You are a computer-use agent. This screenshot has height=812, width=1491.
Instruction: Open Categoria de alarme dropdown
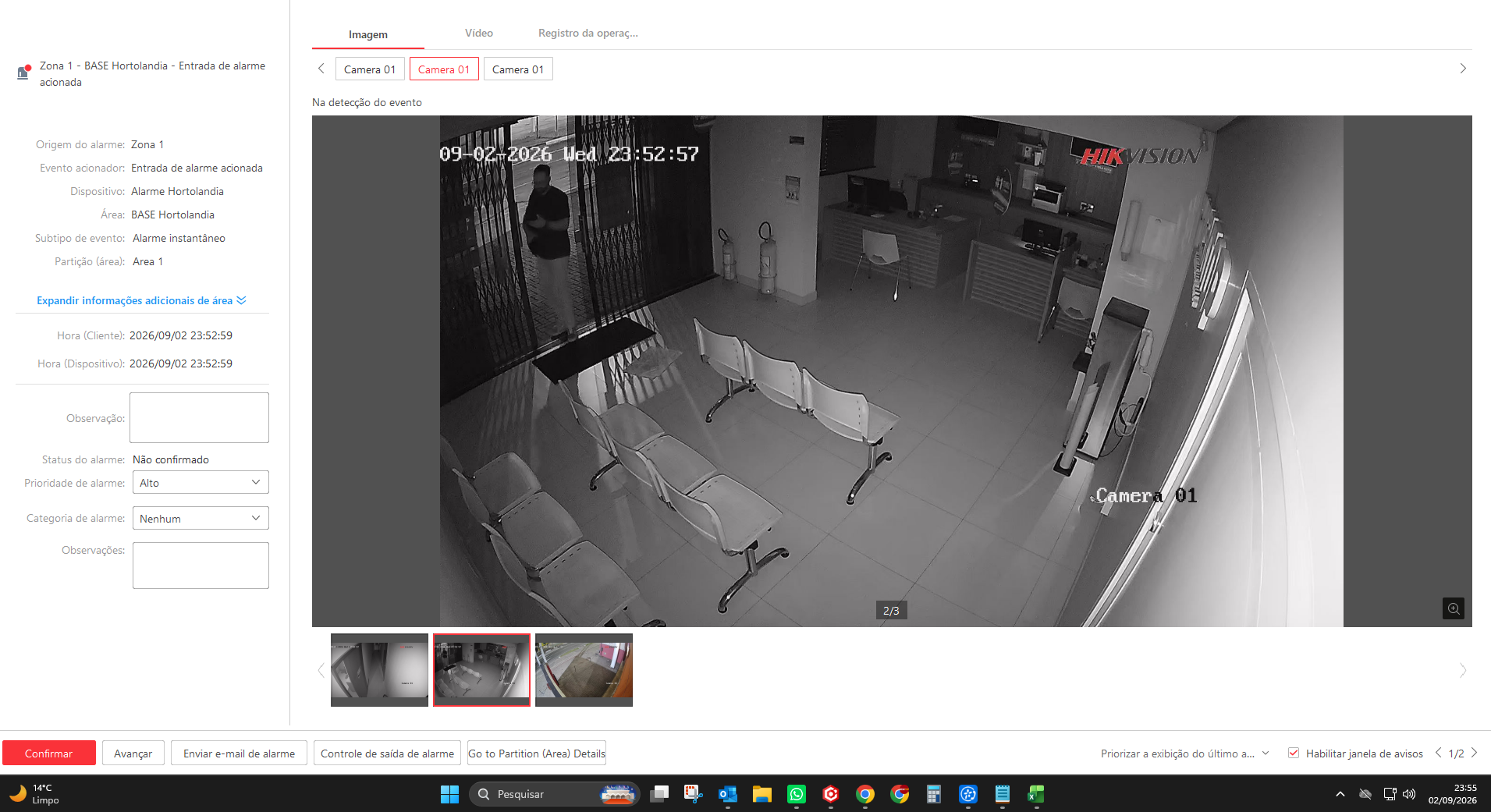pos(201,518)
